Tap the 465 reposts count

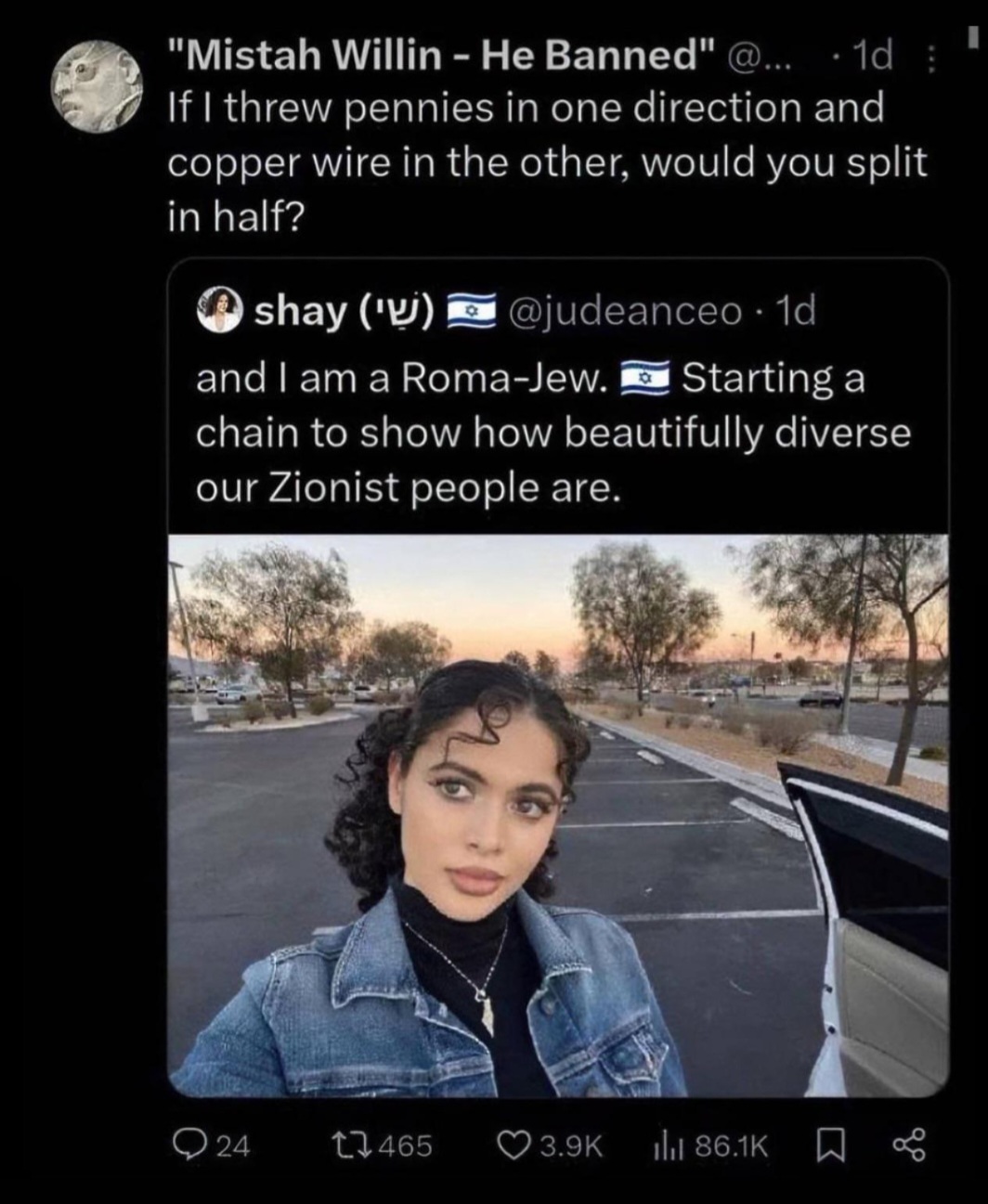click(x=405, y=1146)
